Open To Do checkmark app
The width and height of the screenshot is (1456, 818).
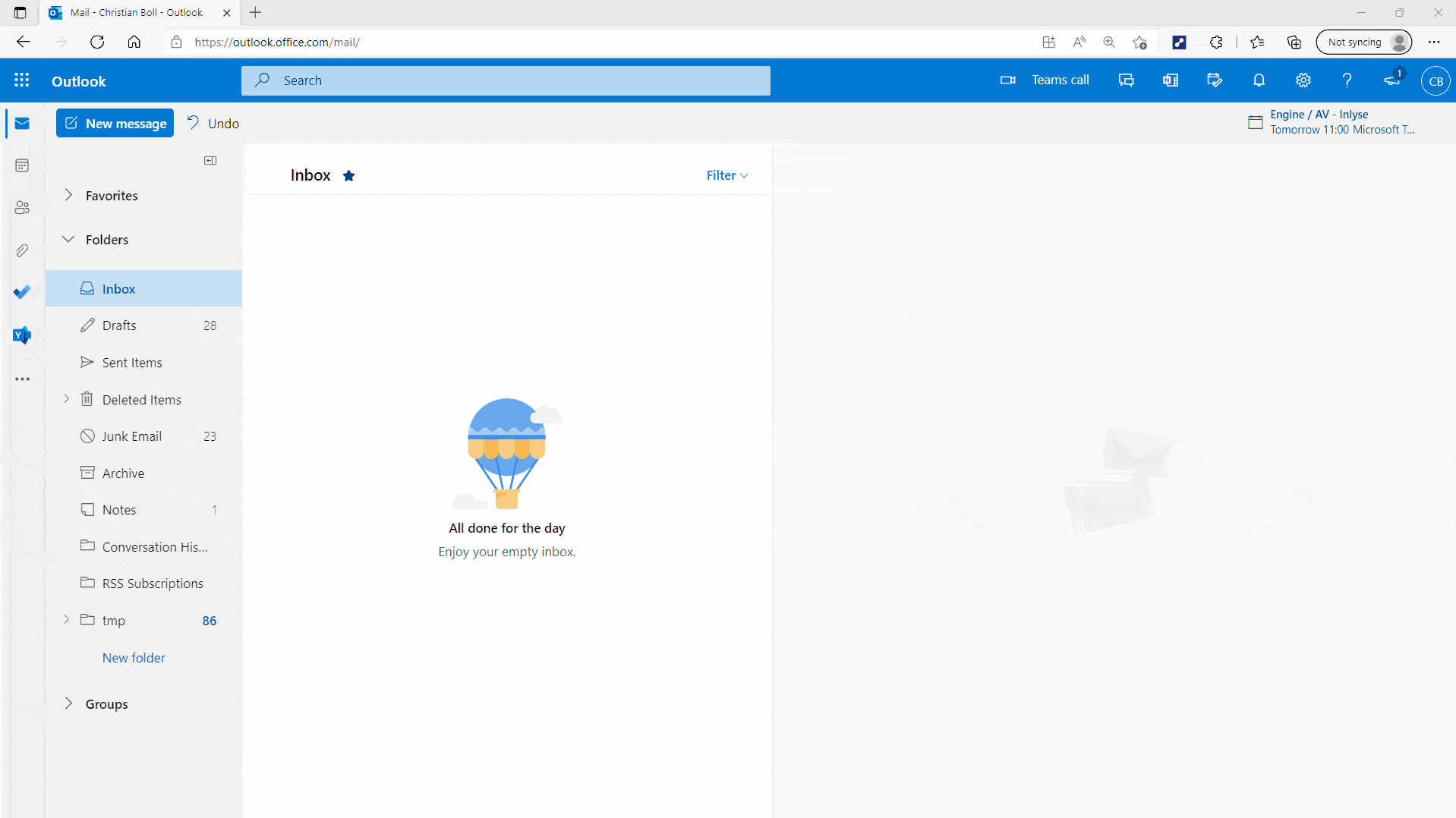[22, 292]
